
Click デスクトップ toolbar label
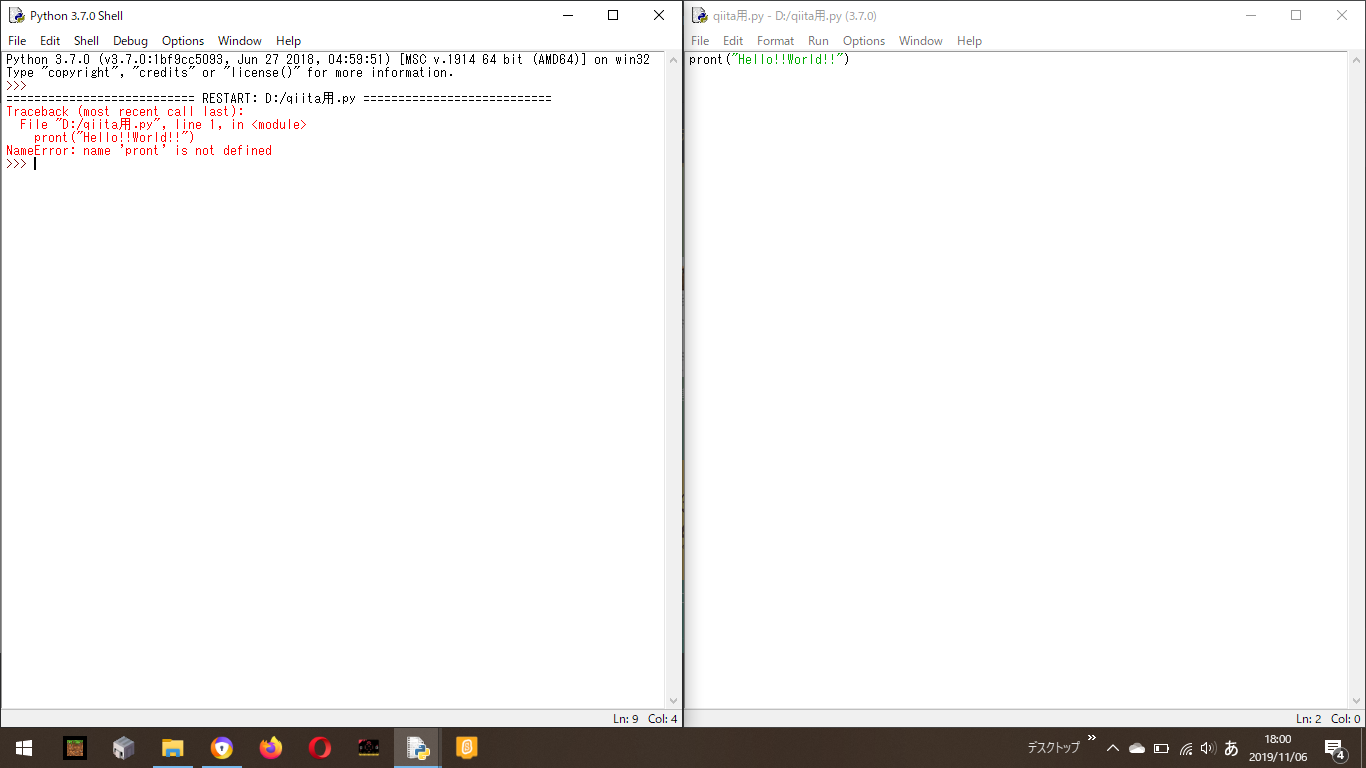(x=1054, y=748)
